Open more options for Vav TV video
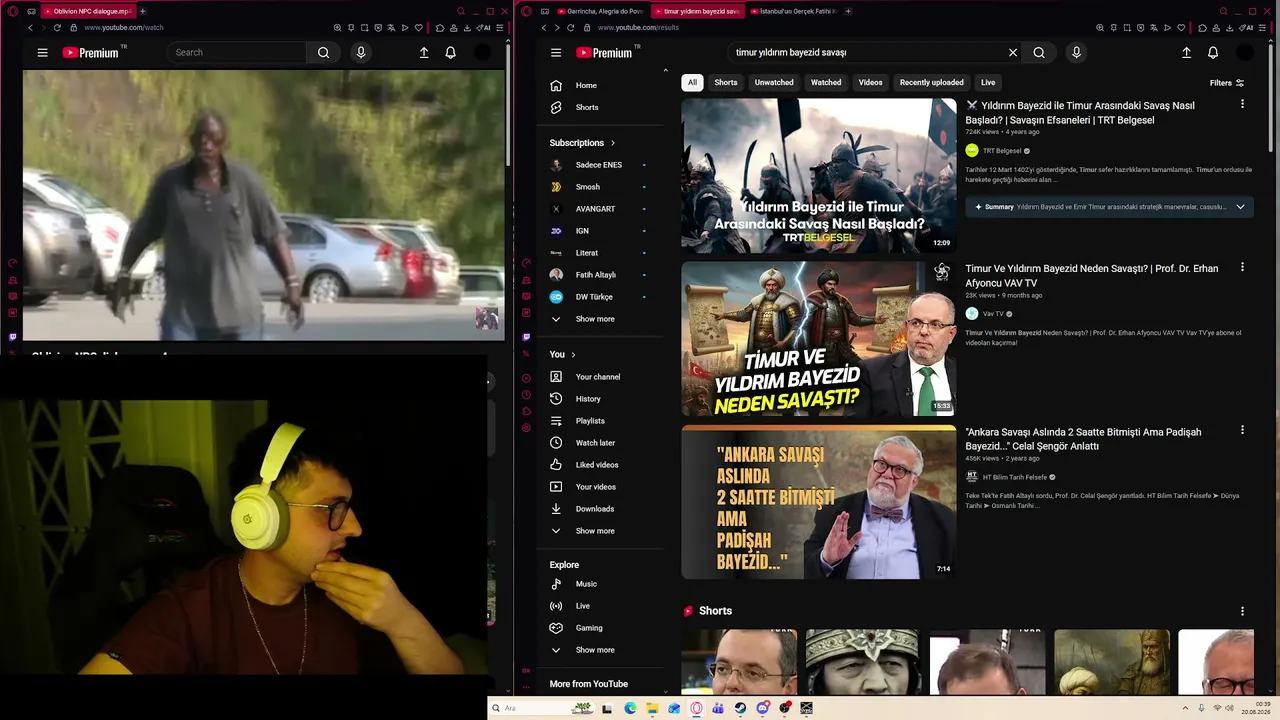This screenshot has width=1280, height=720. point(1242,267)
